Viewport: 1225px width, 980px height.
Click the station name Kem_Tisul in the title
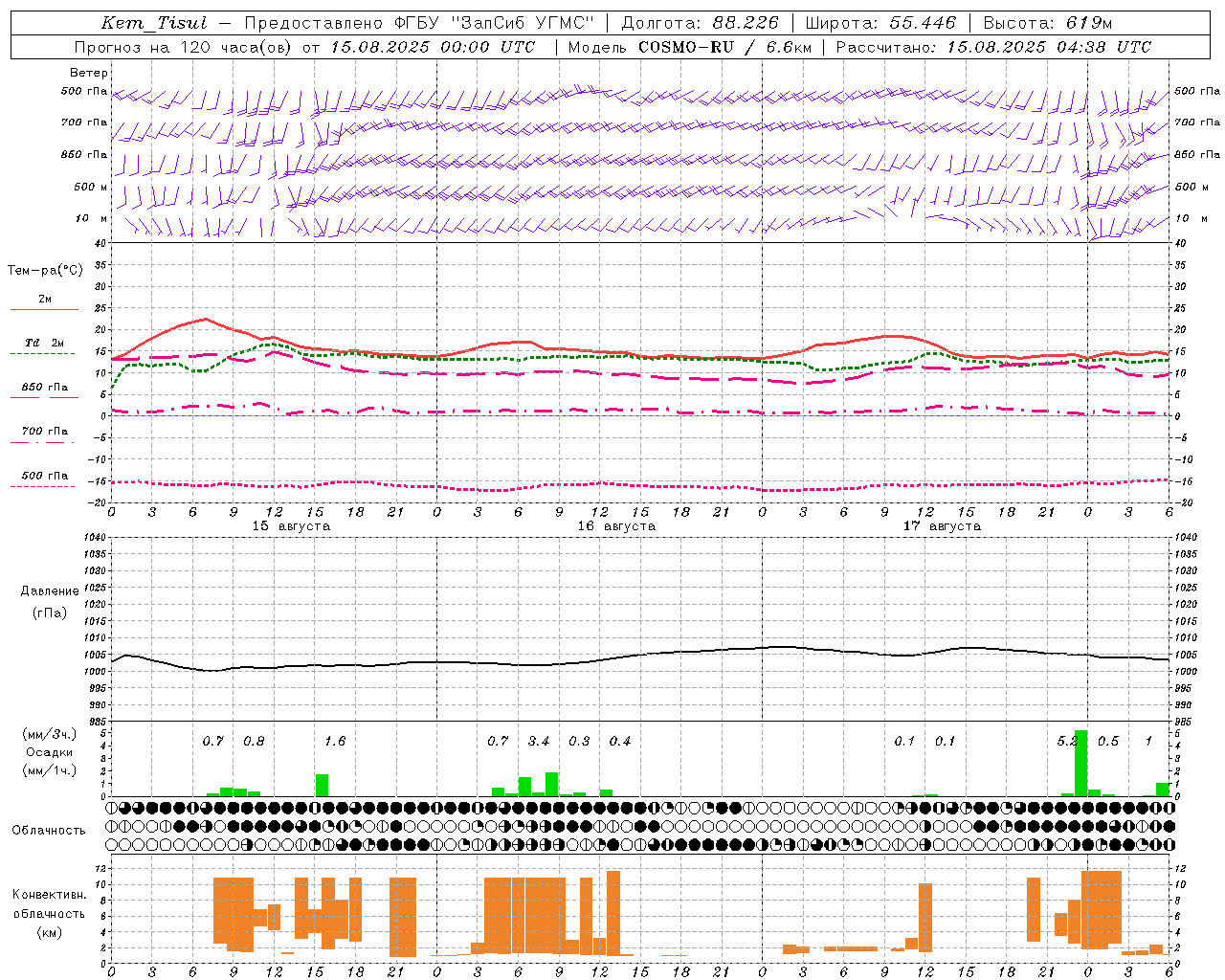[x=154, y=23]
